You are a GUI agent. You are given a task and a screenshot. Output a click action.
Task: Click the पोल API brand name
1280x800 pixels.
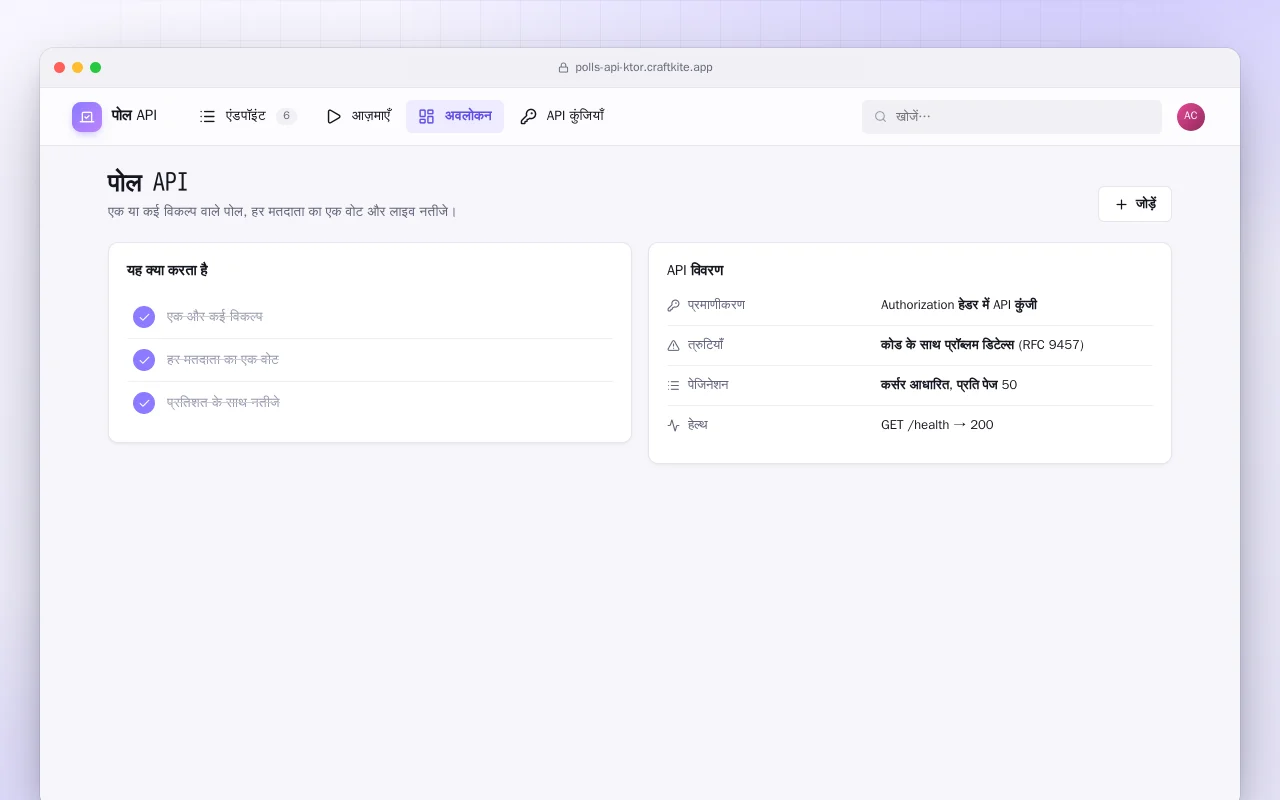point(134,116)
